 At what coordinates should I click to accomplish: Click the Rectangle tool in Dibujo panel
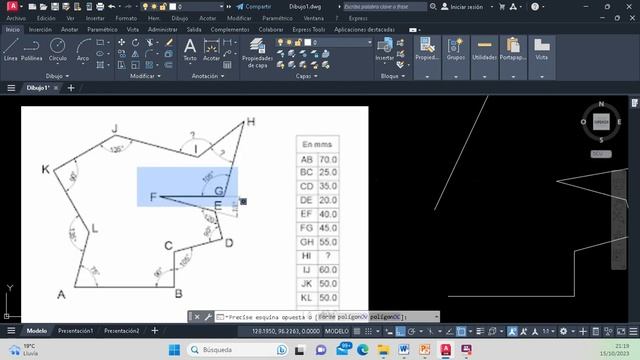[100, 42]
